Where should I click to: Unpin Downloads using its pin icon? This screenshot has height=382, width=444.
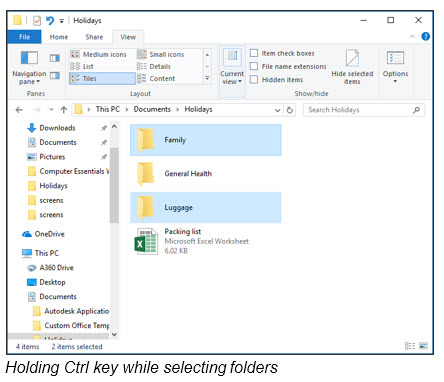coord(104,128)
